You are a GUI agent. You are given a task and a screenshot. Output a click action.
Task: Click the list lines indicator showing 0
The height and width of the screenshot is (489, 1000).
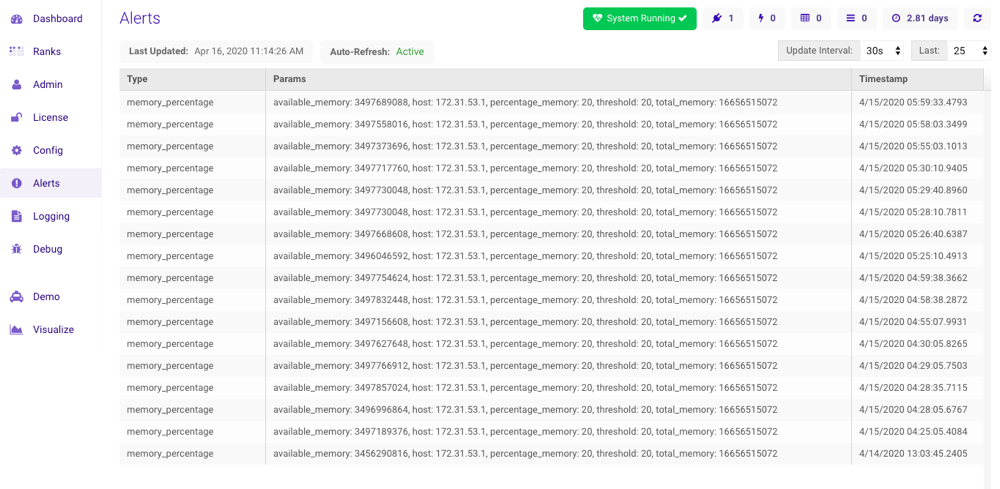coord(857,18)
